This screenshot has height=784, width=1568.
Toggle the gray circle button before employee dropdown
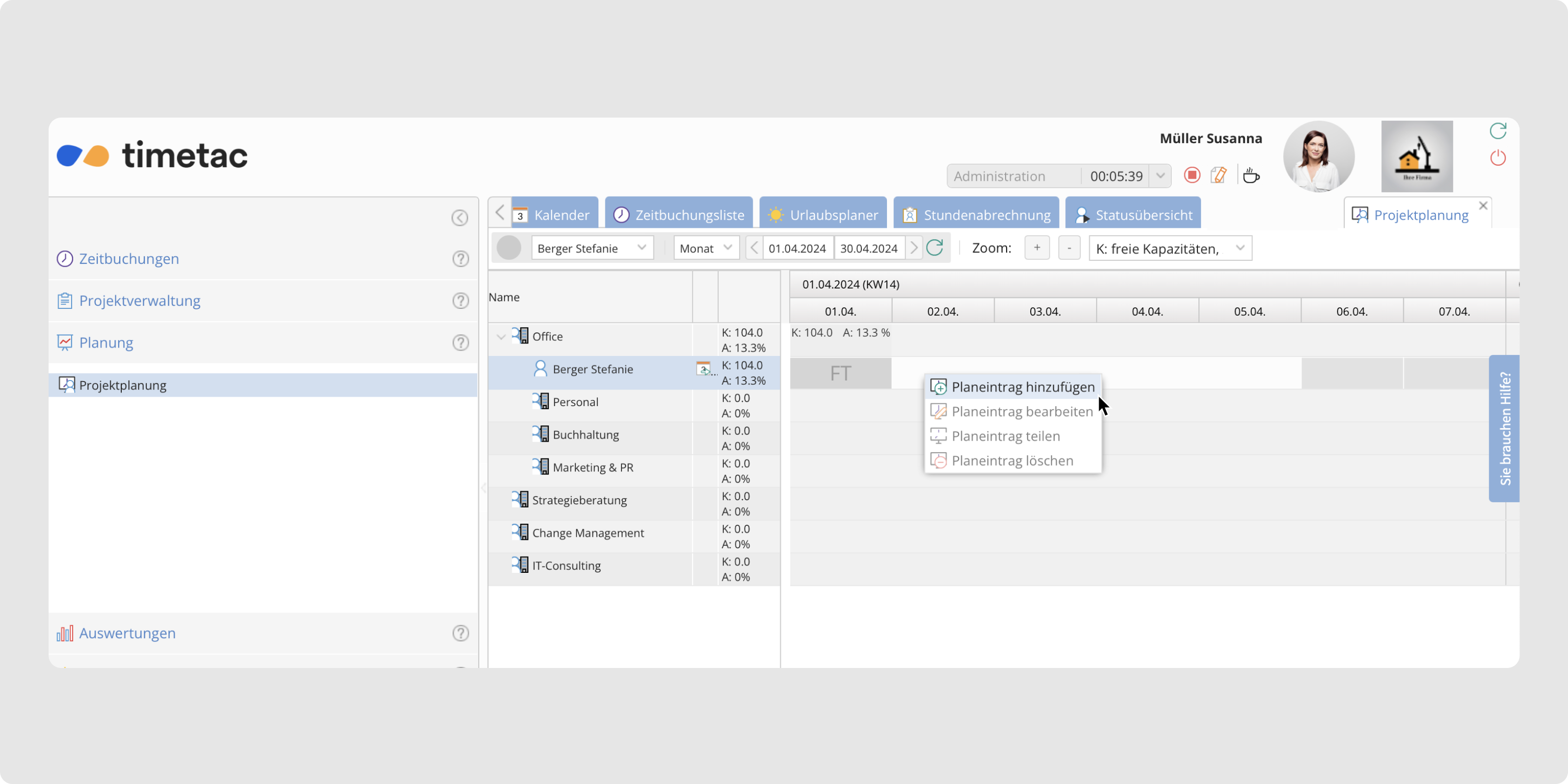coord(509,248)
